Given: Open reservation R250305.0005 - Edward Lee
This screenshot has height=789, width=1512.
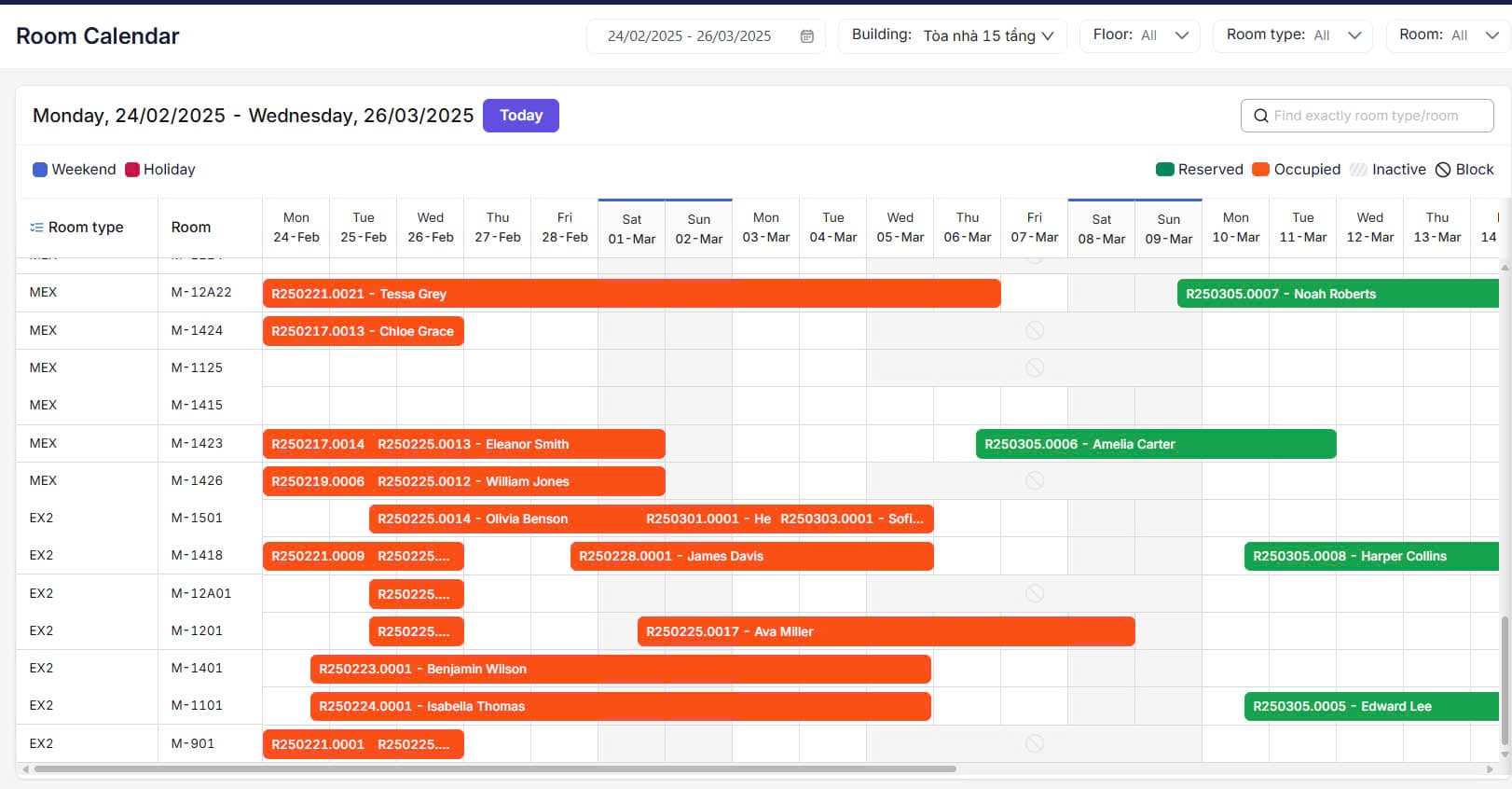Looking at the screenshot, I should (1371, 706).
